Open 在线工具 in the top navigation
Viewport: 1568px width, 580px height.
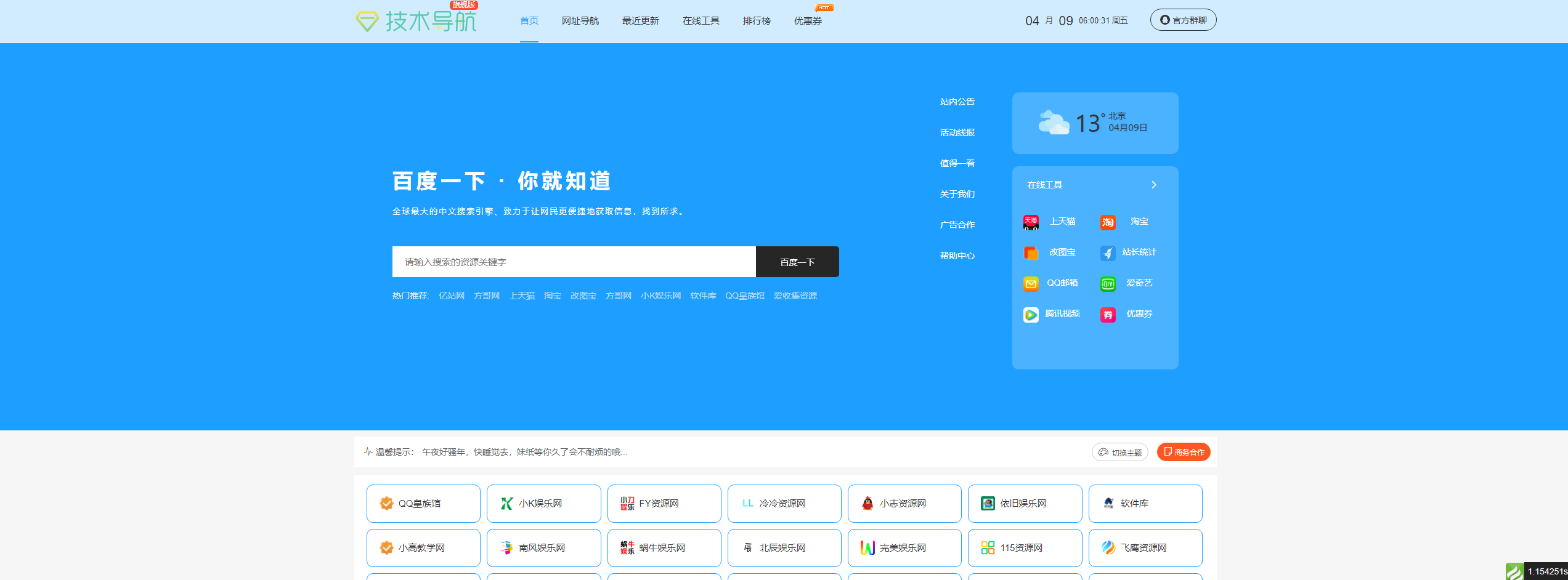pos(701,21)
